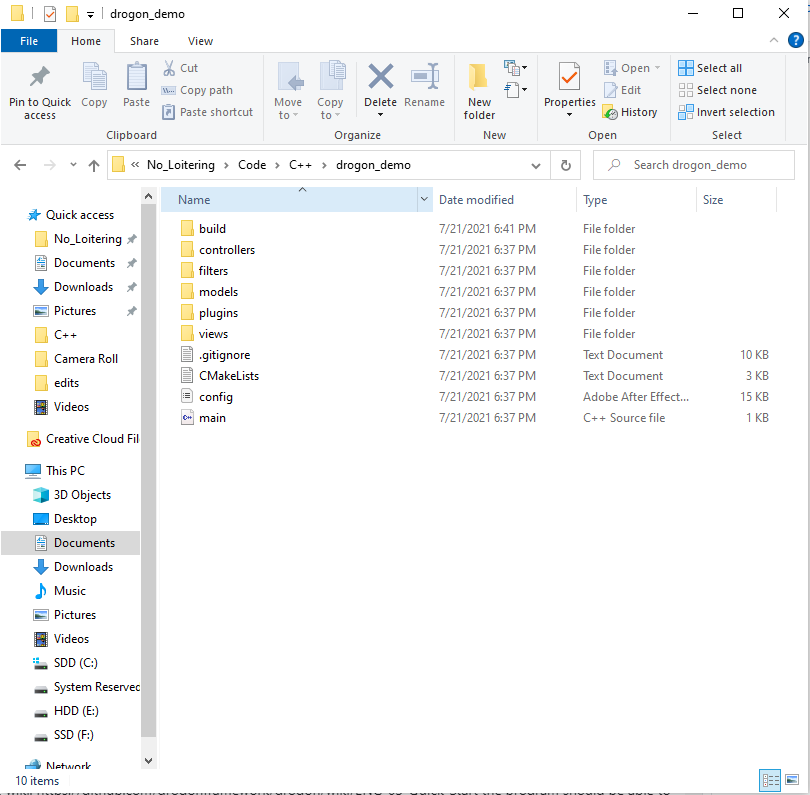Collapse the ribbon with chevron
This screenshot has width=810, height=795.
(773, 40)
